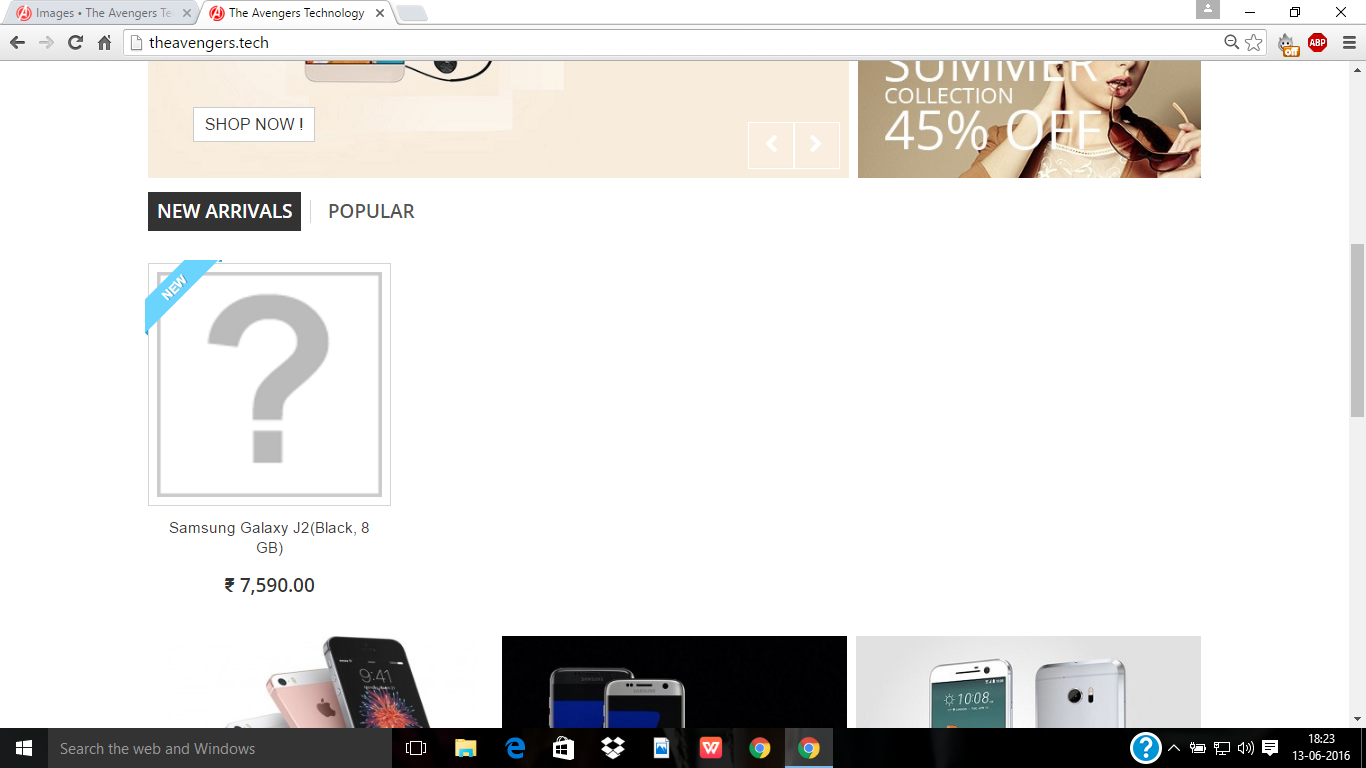Advance to the next banner slide
The height and width of the screenshot is (768, 1366).
click(816, 145)
